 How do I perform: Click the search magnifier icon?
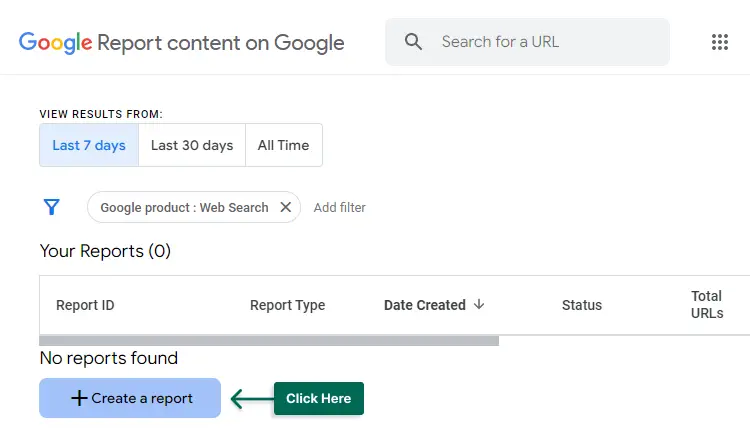click(413, 42)
